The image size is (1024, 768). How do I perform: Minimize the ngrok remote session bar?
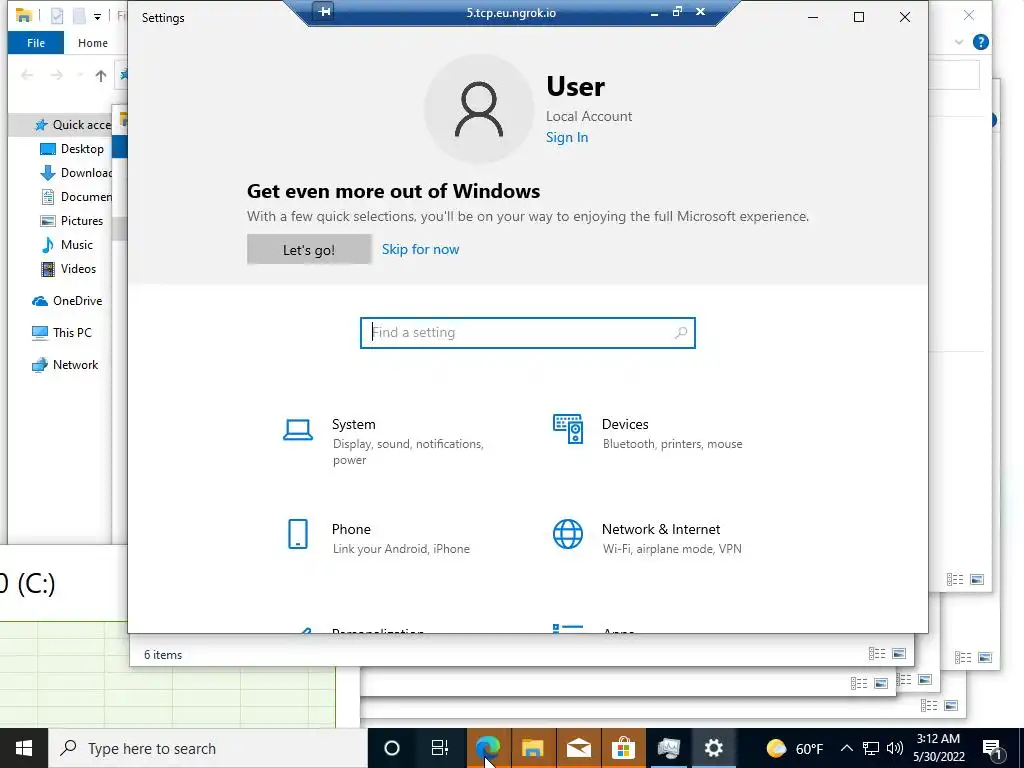point(654,12)
